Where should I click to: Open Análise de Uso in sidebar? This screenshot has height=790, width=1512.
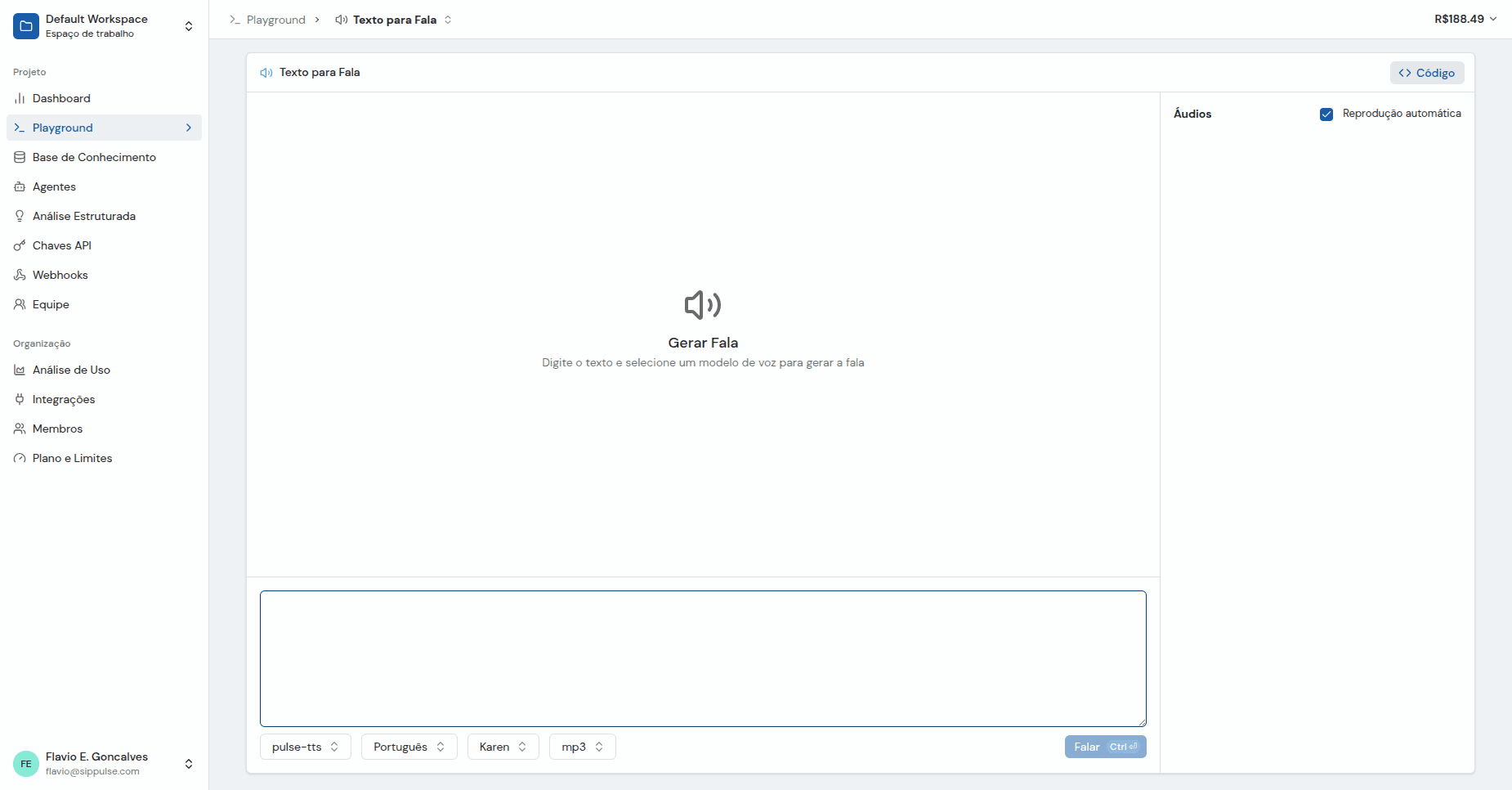pos(71,370)
